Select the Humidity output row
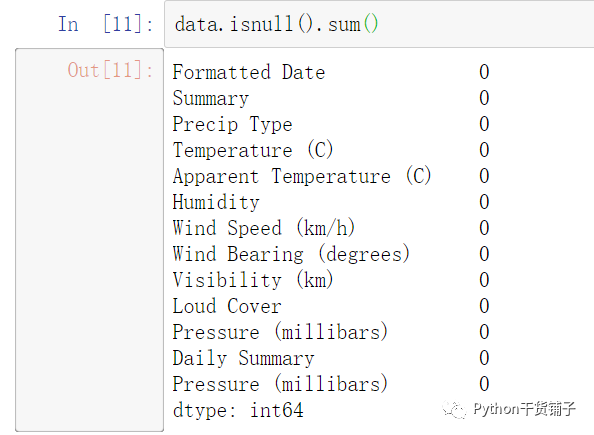This screenshot has height=435, width=594. click(x=331, y=202)
